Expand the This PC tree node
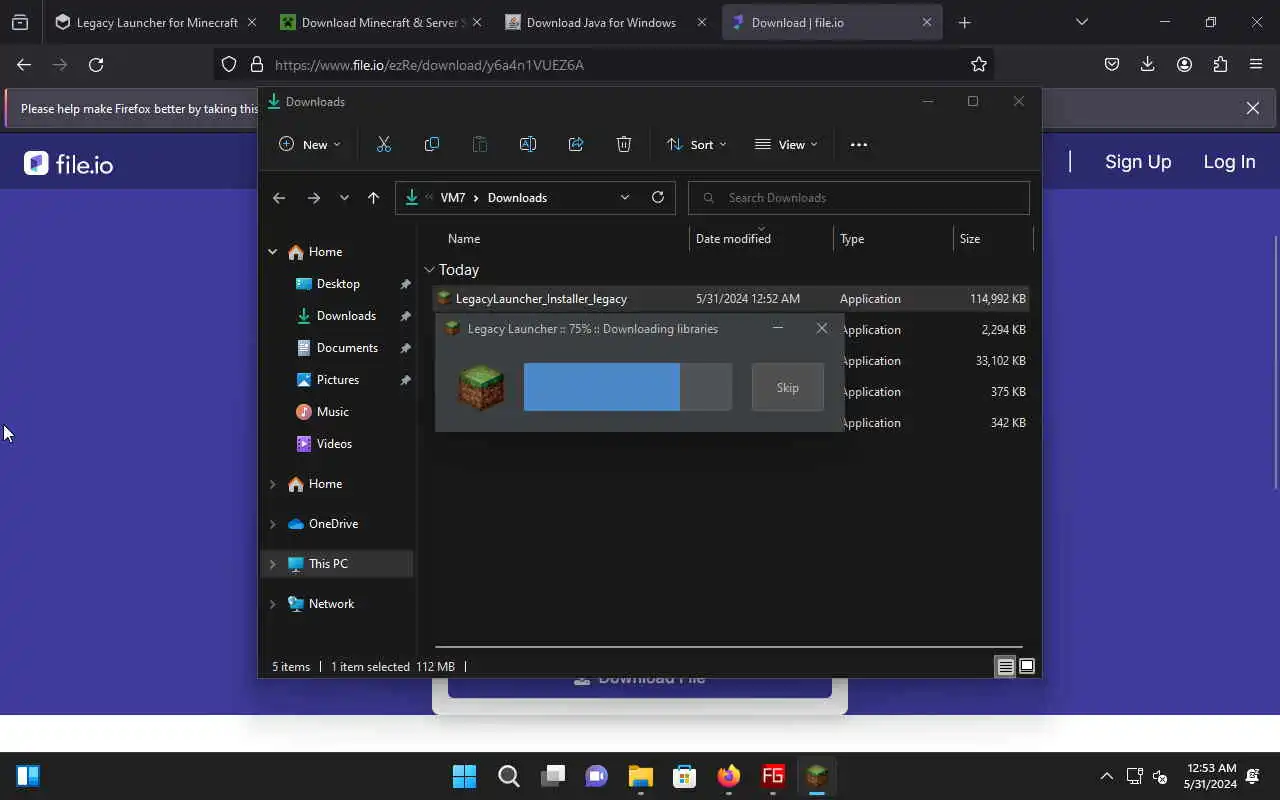The width and height of the screenshot is (1280, 800). click(272, 564)
